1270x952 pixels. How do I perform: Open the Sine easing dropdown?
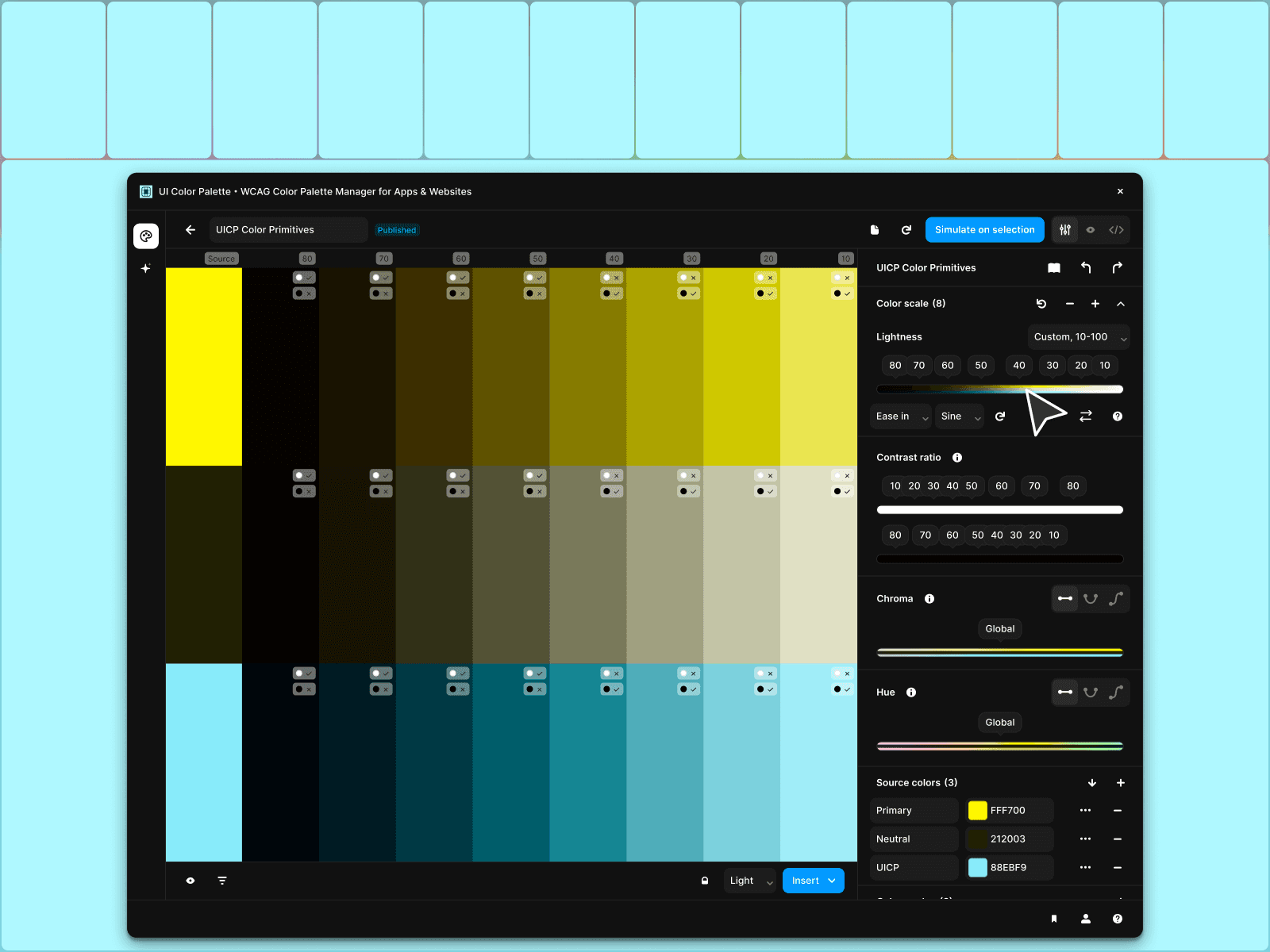(960, 416)
